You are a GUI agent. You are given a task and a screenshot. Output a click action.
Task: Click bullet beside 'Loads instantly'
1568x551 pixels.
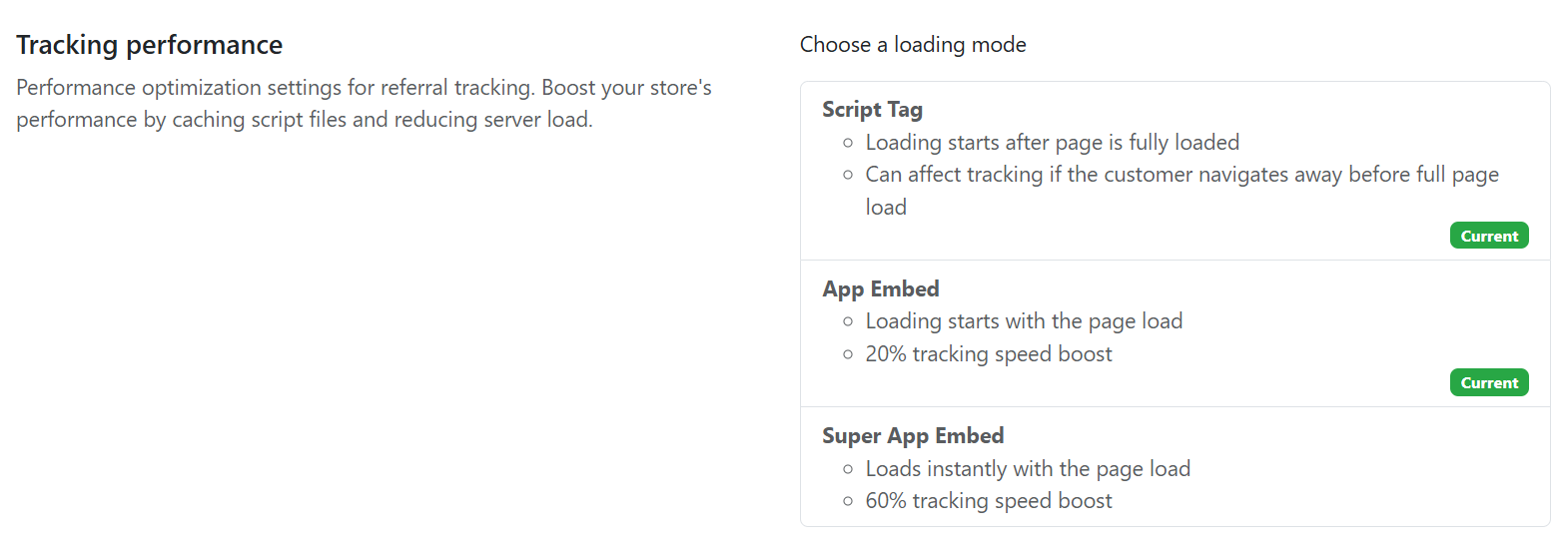tap(848, 469)
